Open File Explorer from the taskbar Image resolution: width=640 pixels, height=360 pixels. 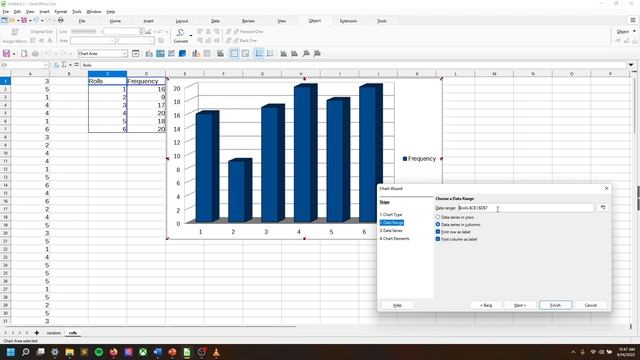pyautogui.click(x=69, y=352)
